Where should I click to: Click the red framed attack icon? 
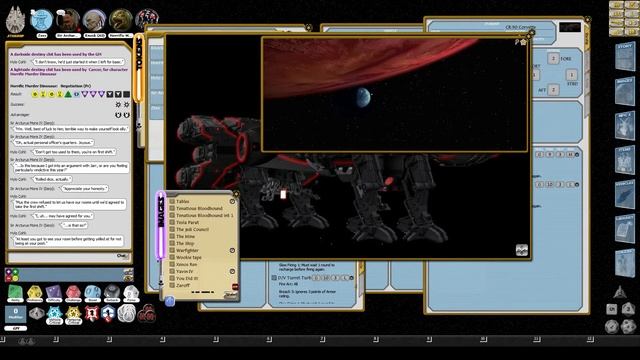click(91, 313)
